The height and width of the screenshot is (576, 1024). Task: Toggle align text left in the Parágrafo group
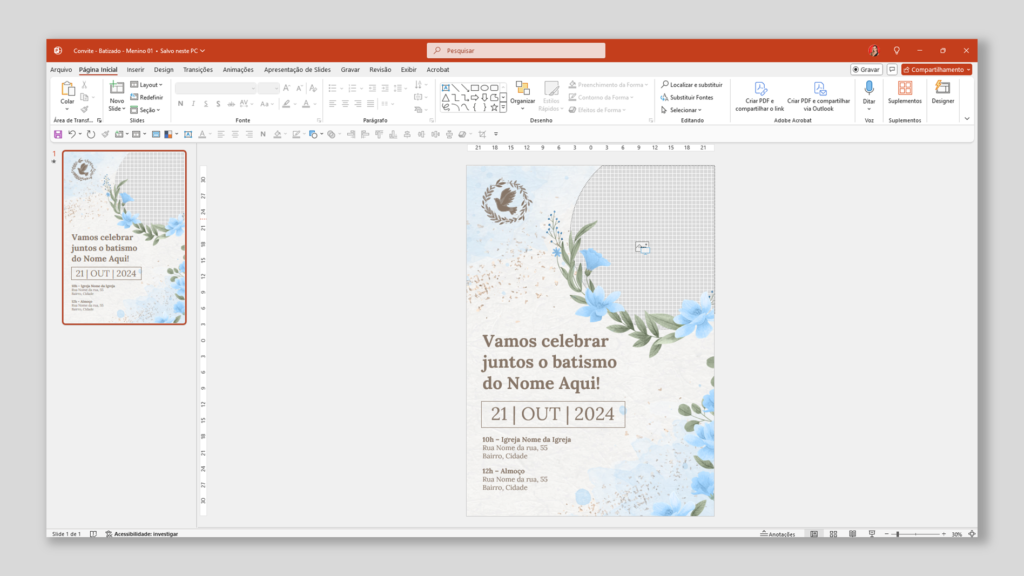tap(332, 104)
